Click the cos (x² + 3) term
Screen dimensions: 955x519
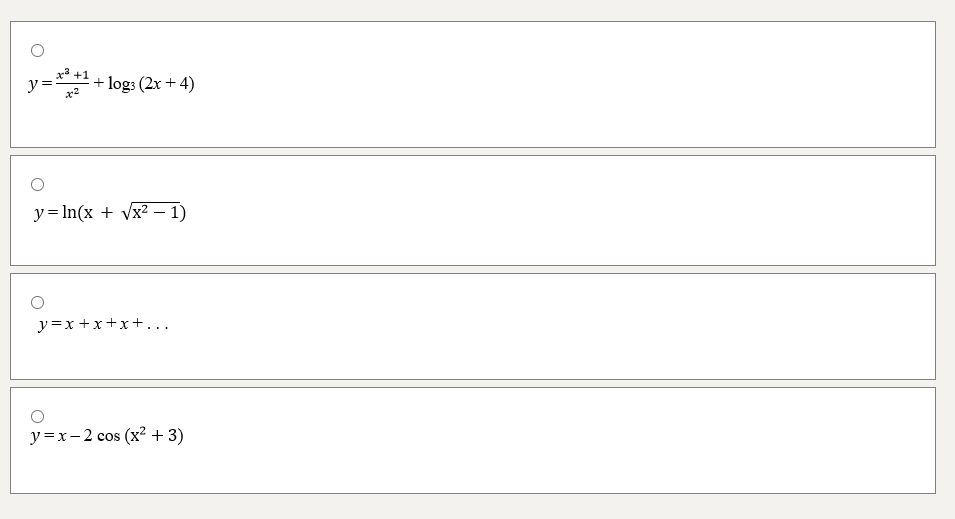point(140,436)
